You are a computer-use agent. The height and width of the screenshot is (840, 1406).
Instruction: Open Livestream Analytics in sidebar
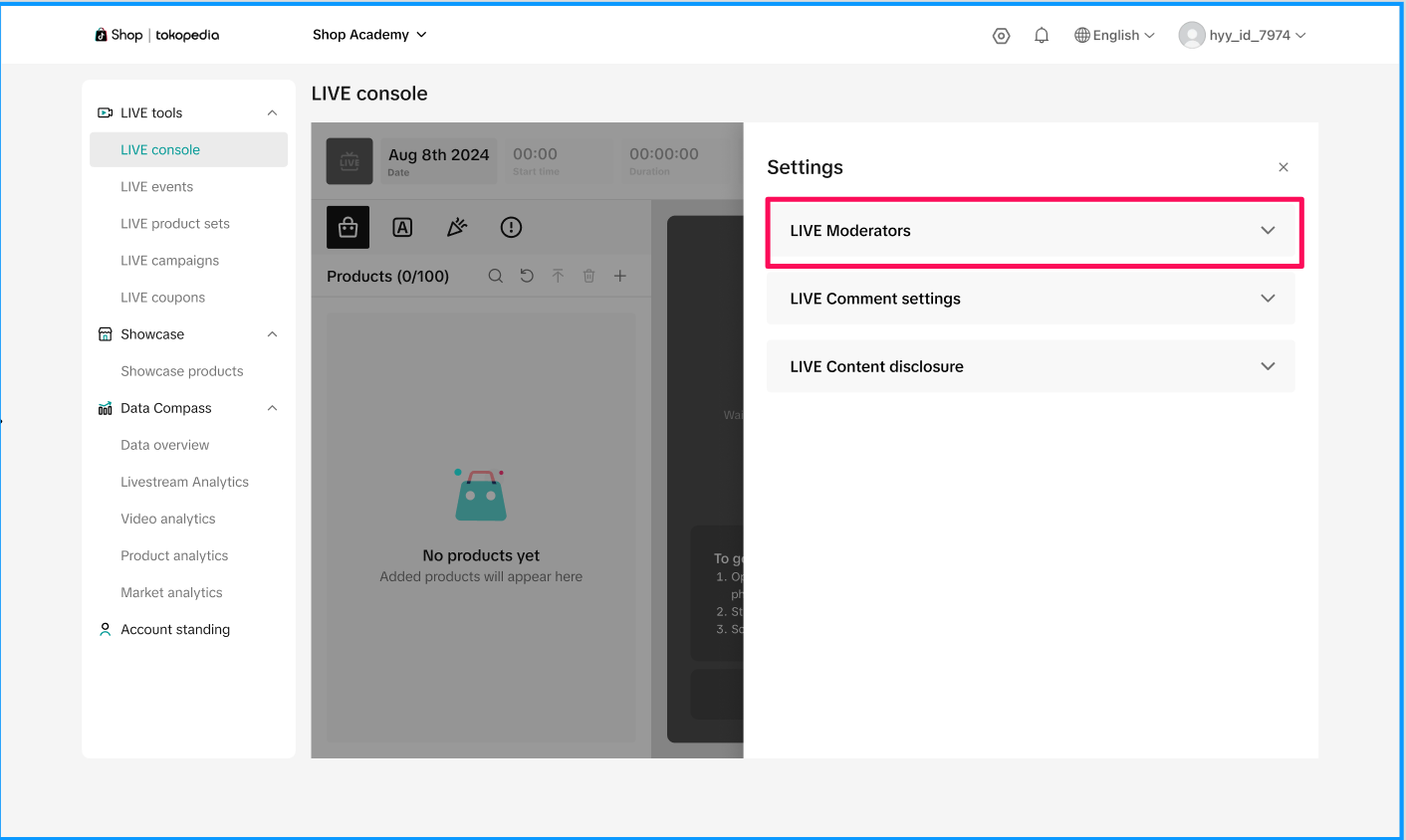tap(185, 482)
